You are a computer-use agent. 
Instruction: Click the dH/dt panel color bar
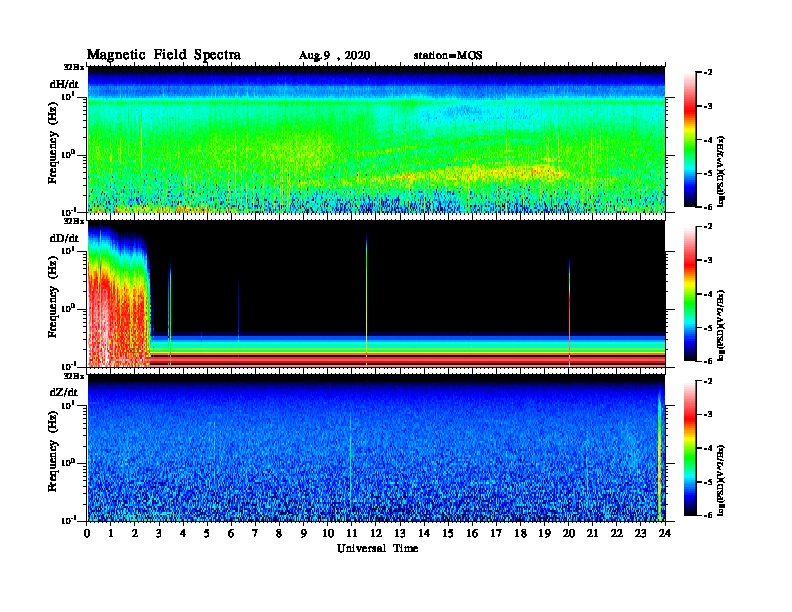click(x=690, y=140)
